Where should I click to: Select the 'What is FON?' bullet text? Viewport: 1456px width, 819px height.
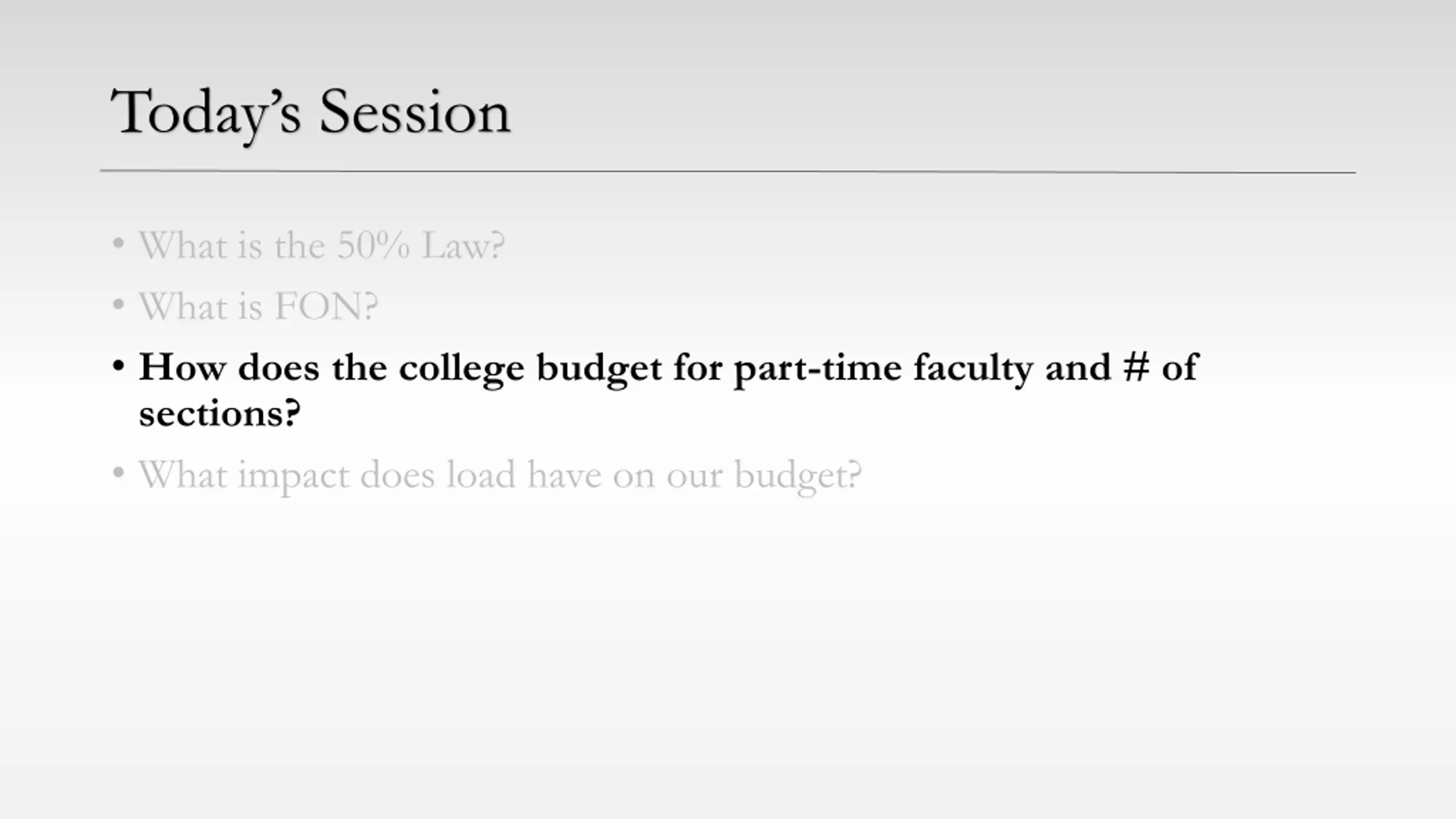(258, 307)
